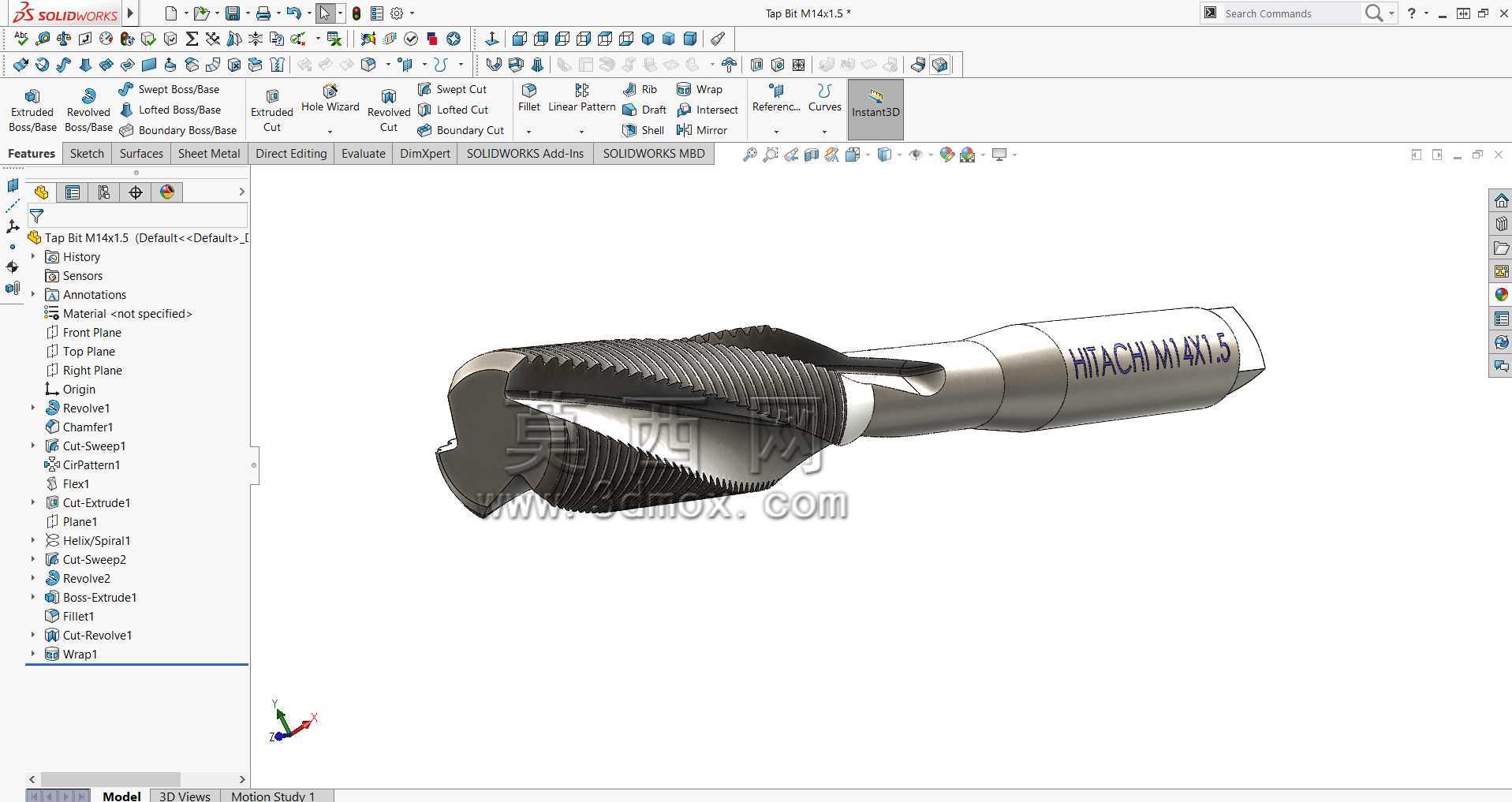This screenshot has width=1512, height=802.
Task: Open the DisplayManager appearance icon
Action: (x=167, y=192)
